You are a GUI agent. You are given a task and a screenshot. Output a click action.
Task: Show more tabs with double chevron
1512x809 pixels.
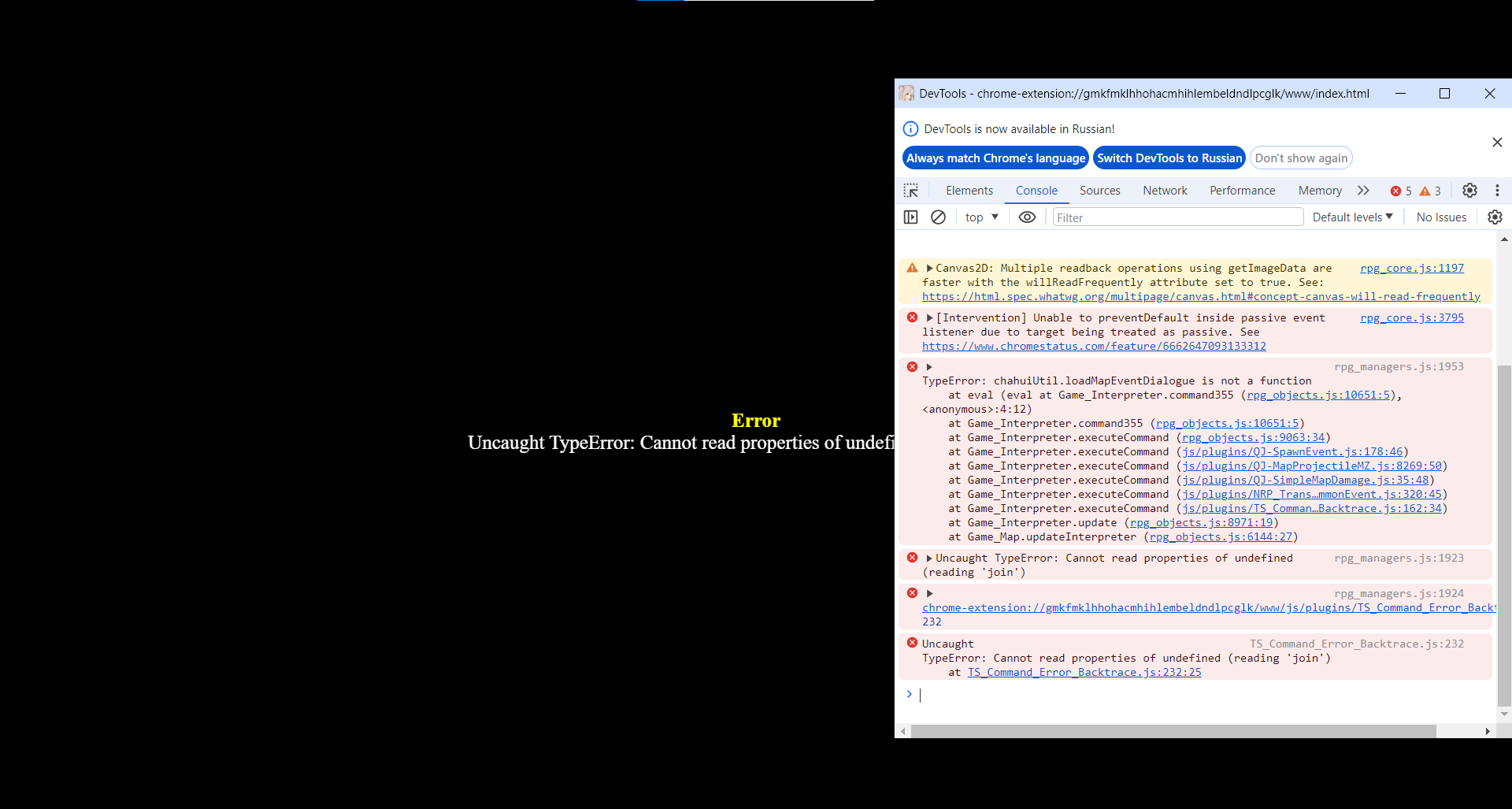(x=1363, y=191)
